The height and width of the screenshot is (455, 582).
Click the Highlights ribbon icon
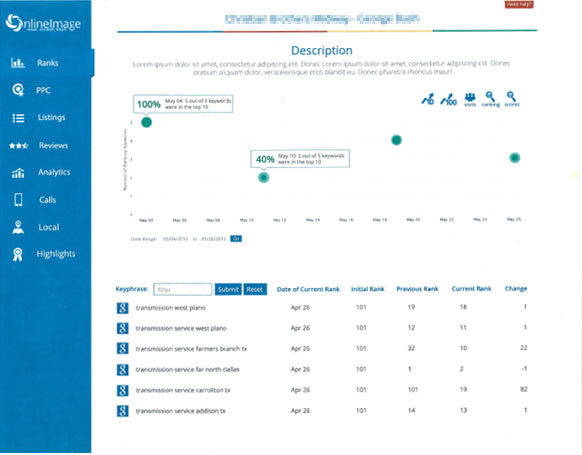point(17,255)
